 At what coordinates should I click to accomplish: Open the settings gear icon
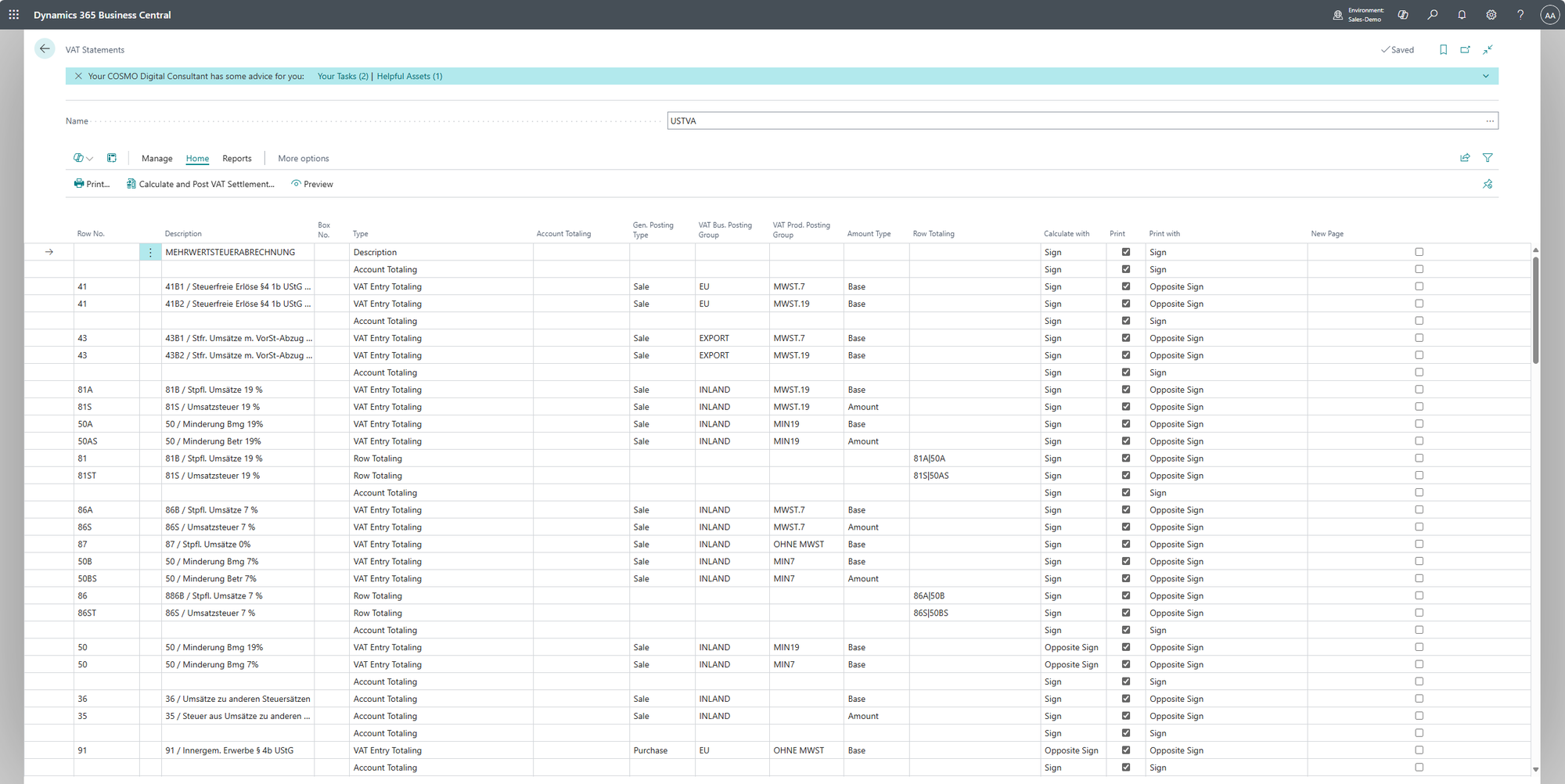[1491, 15]
